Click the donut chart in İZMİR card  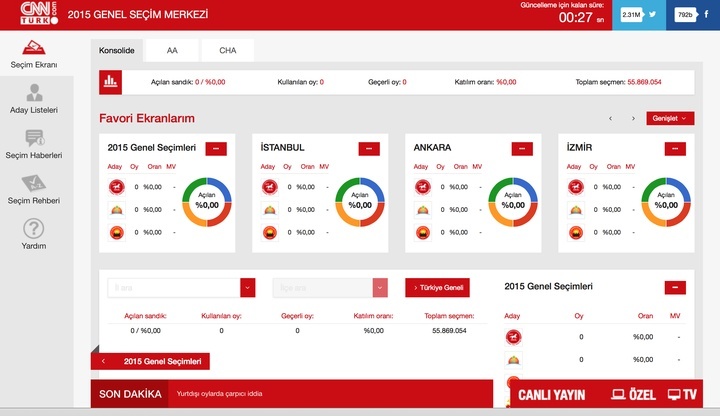click(666, 202)
